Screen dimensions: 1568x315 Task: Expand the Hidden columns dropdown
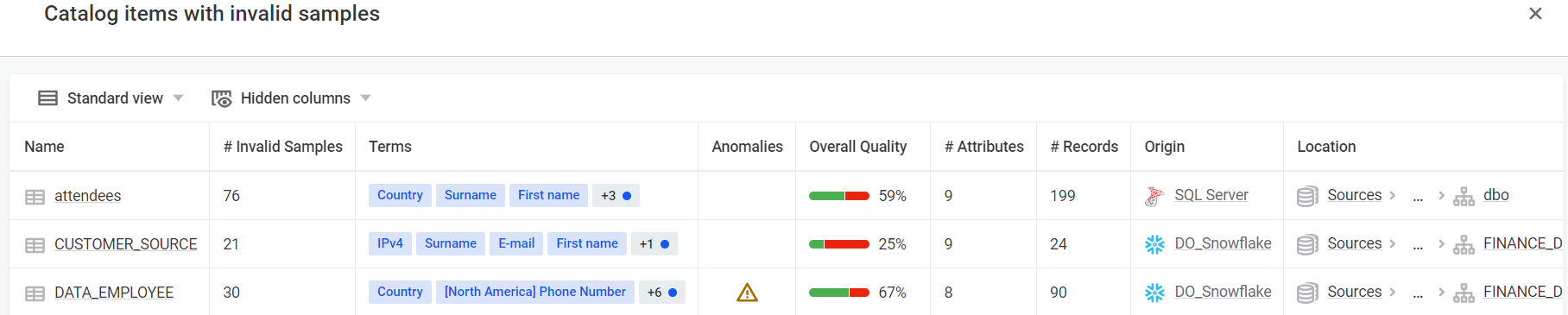(x=292, y=98)
